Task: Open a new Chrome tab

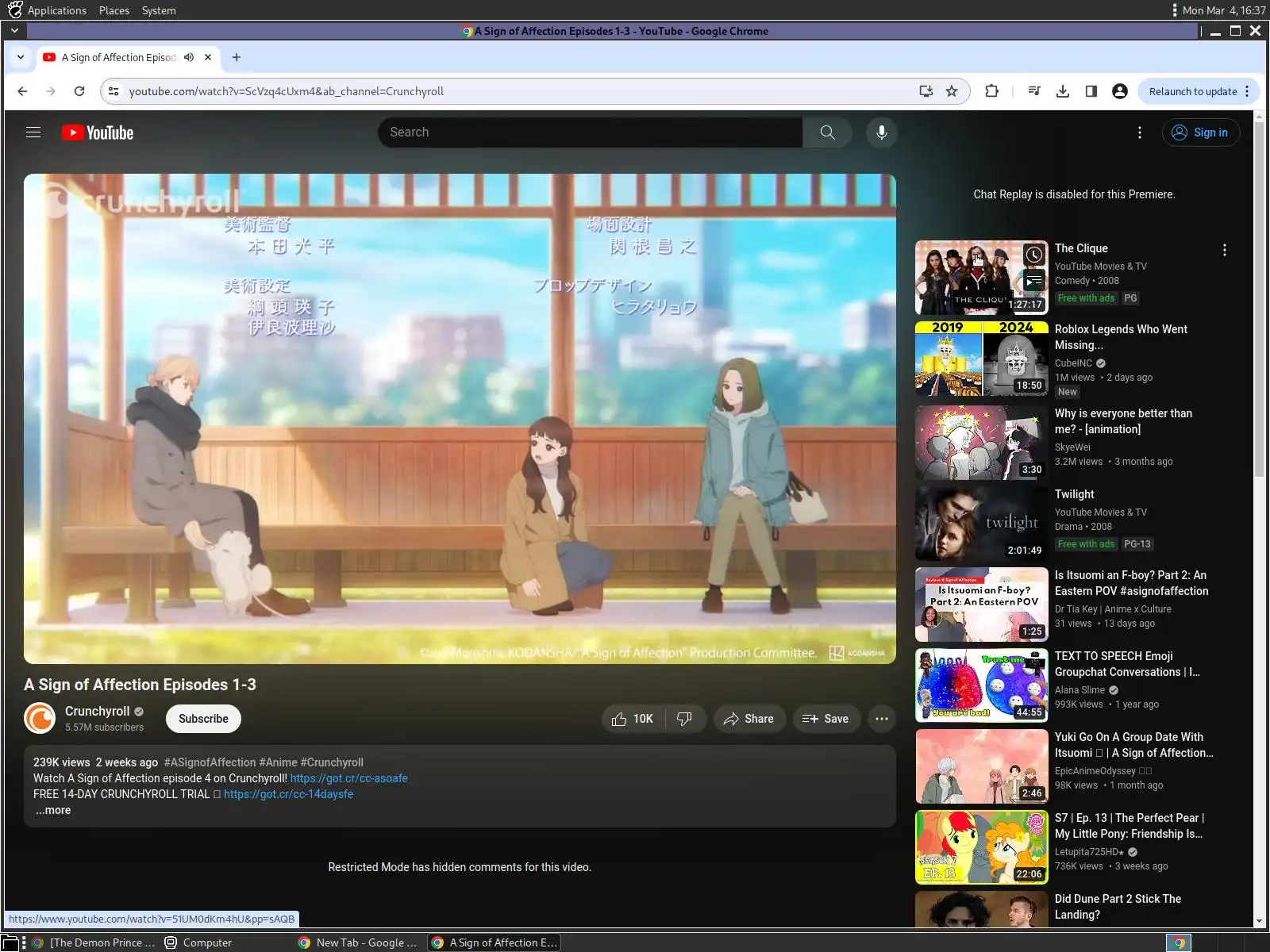Action: tap(237, 57)
